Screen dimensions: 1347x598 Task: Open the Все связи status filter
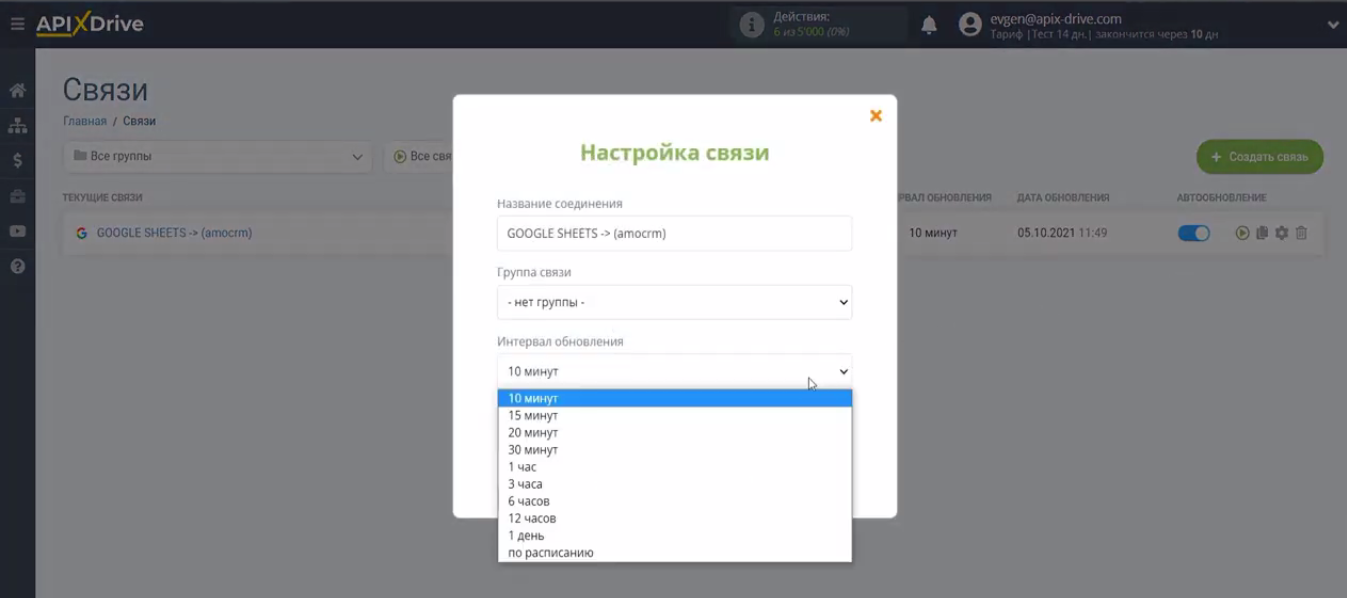point(420,157)
